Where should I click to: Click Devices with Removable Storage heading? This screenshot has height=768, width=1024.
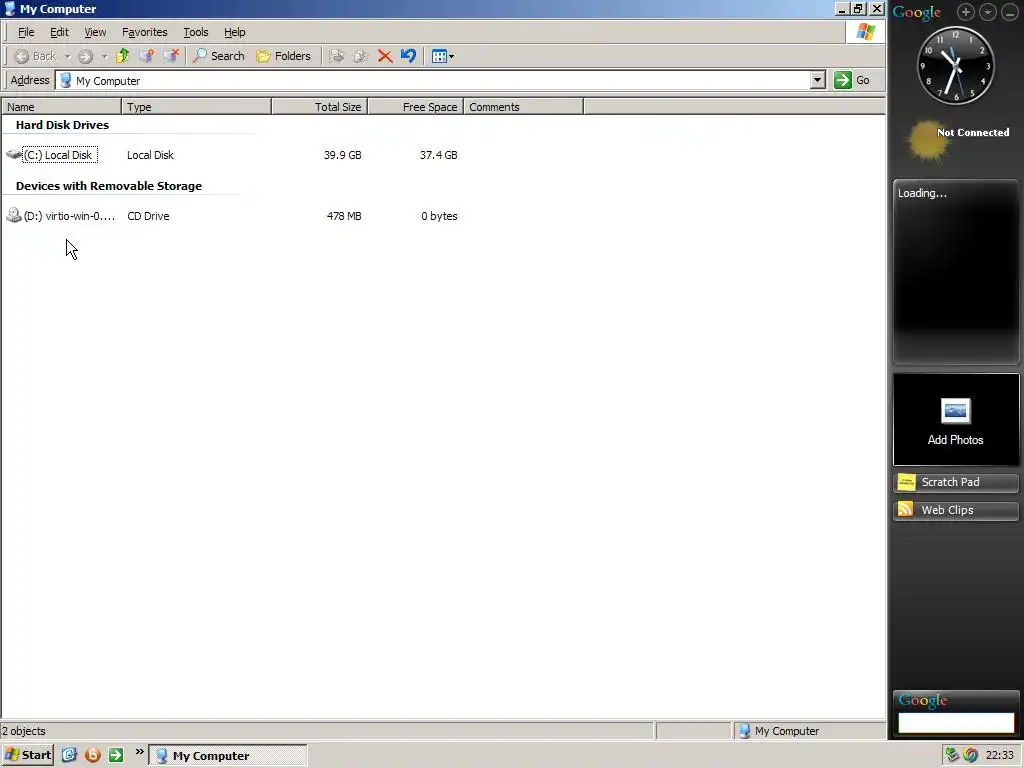[x=108, y=186]
